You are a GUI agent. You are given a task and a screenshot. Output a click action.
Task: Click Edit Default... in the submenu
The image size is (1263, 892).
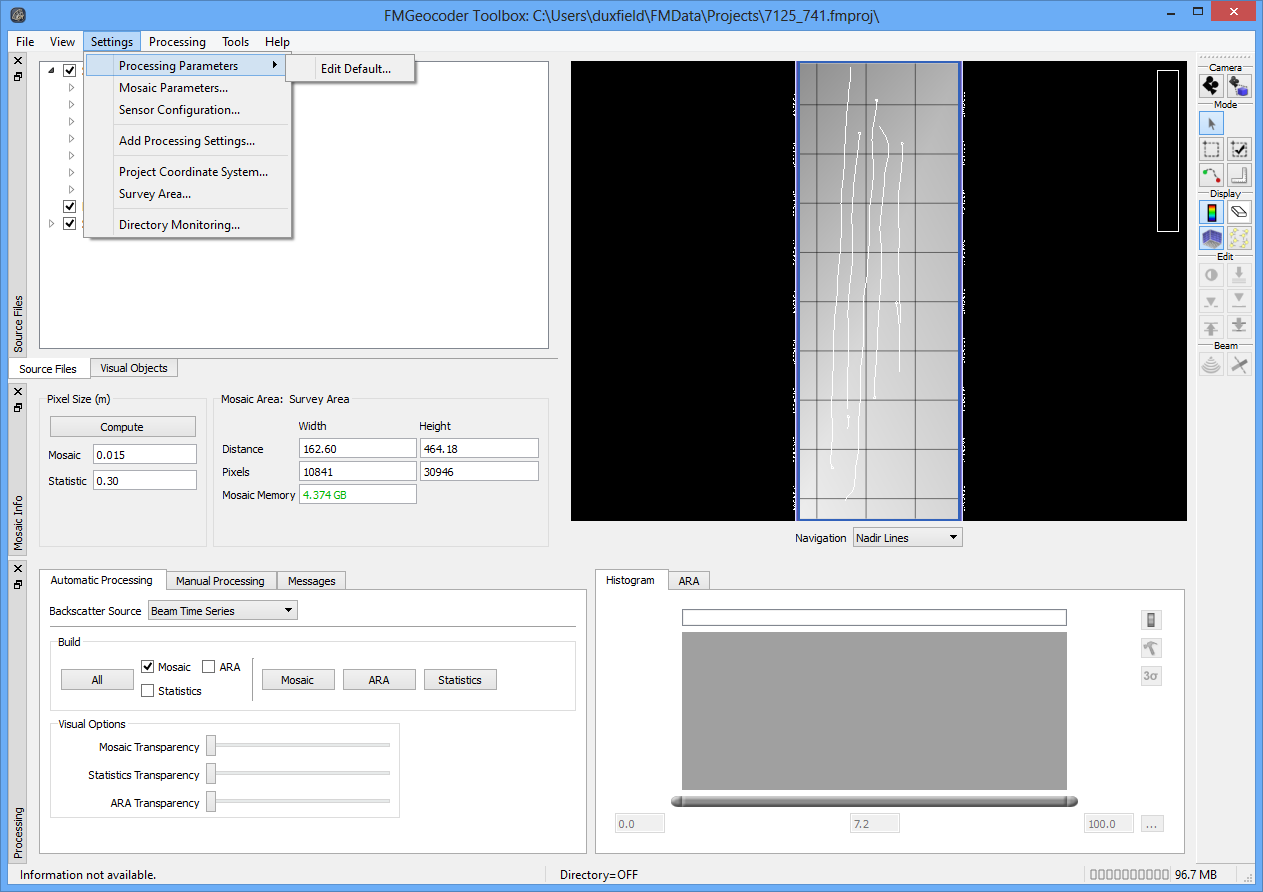(355, 69)
